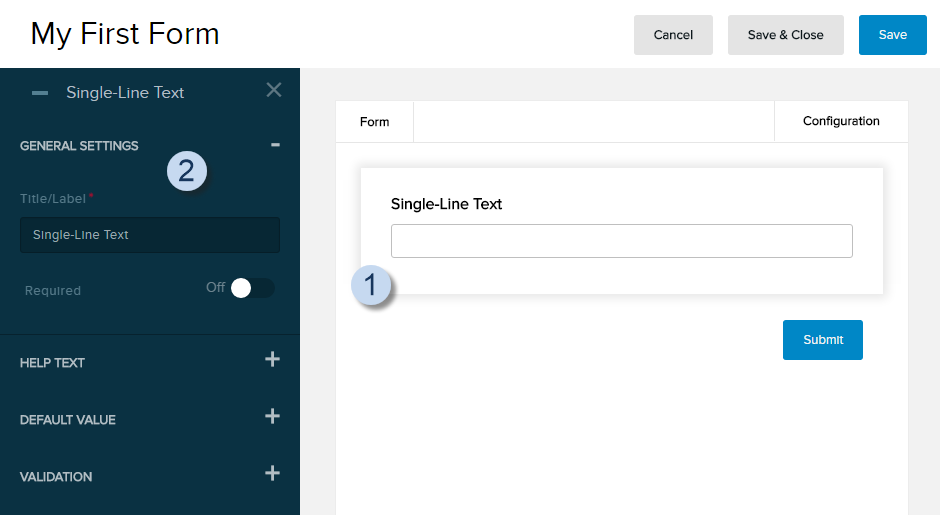Expand the Validation section
Viewport: 940px width, 515px height.
[272, 474]
